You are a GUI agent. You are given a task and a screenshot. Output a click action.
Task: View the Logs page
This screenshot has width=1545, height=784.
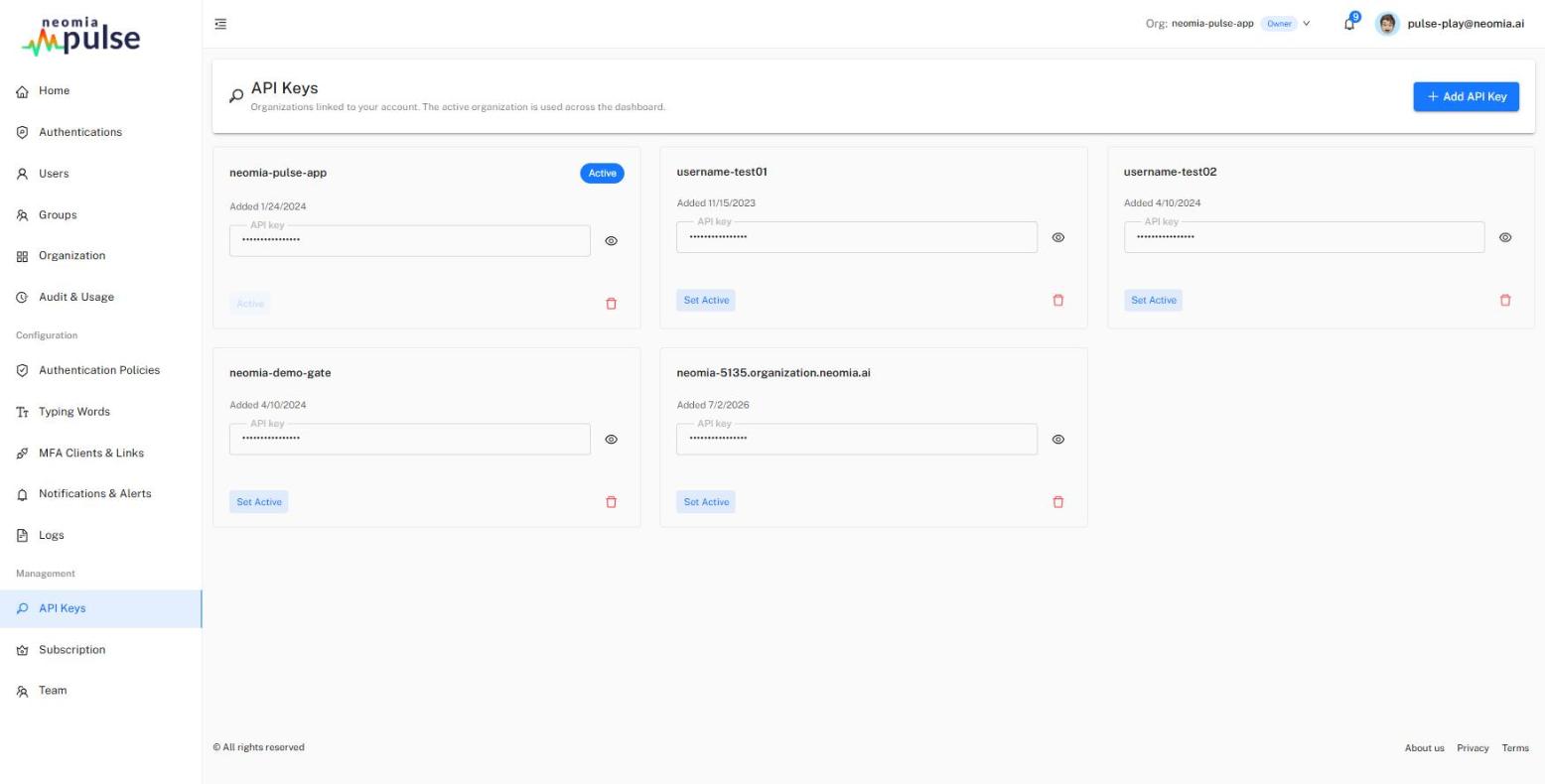[x=100, y=536]
